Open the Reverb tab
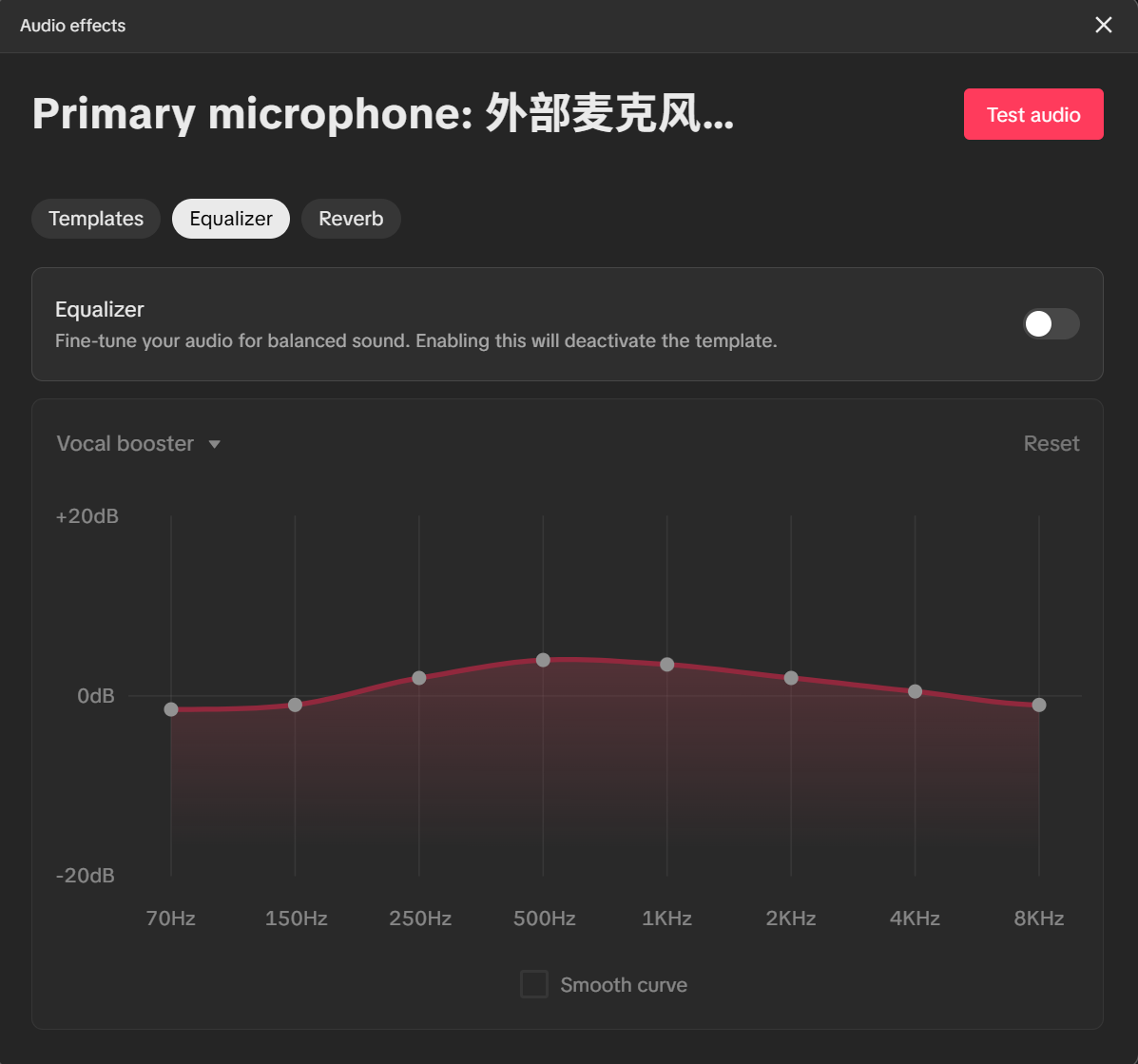The width and height of the screenshot is (1138, 1064). (x=351, y=219)
